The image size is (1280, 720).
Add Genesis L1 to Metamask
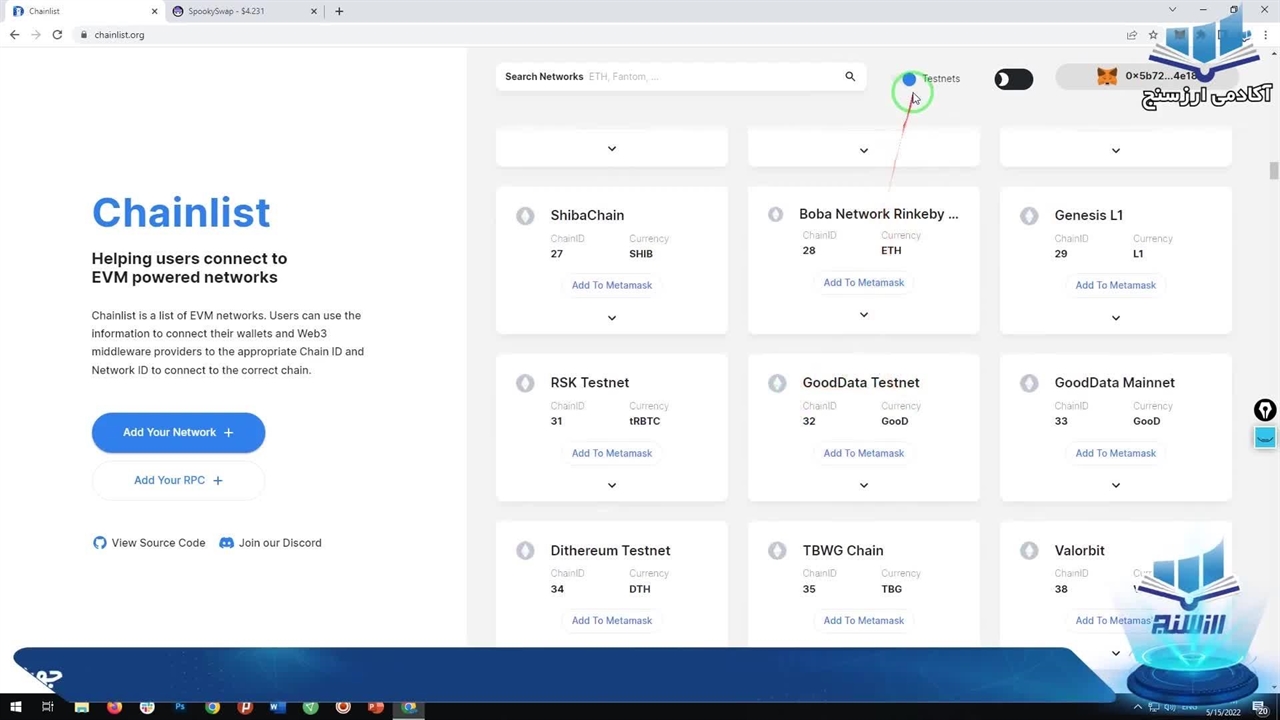[1116, 285]
